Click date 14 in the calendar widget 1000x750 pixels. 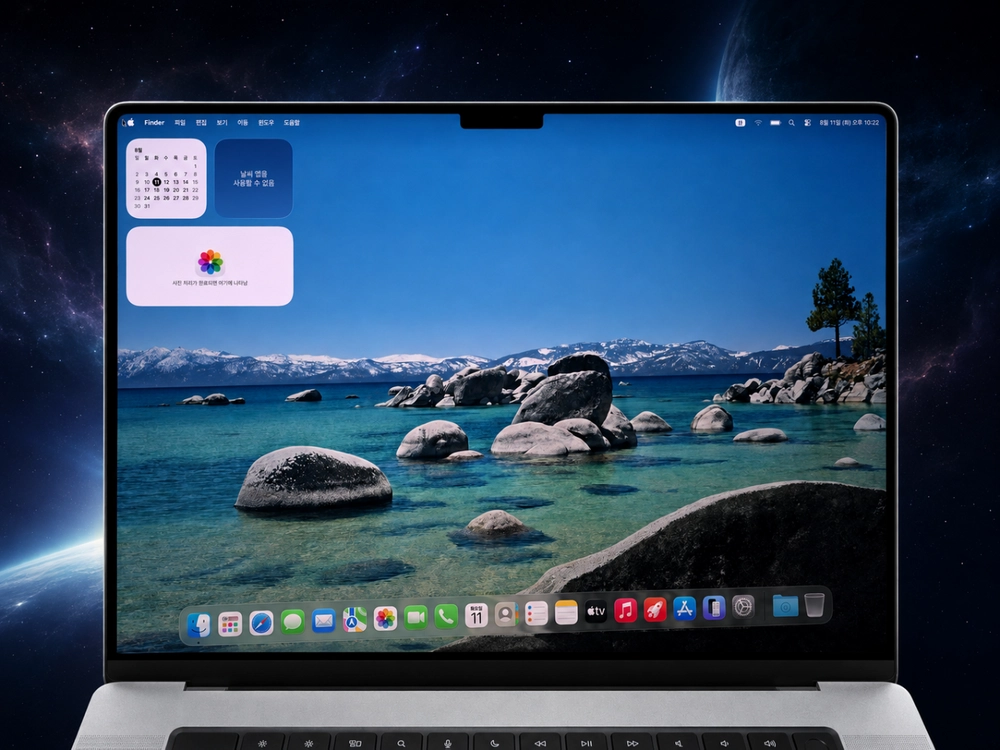[x=186, y=182]
